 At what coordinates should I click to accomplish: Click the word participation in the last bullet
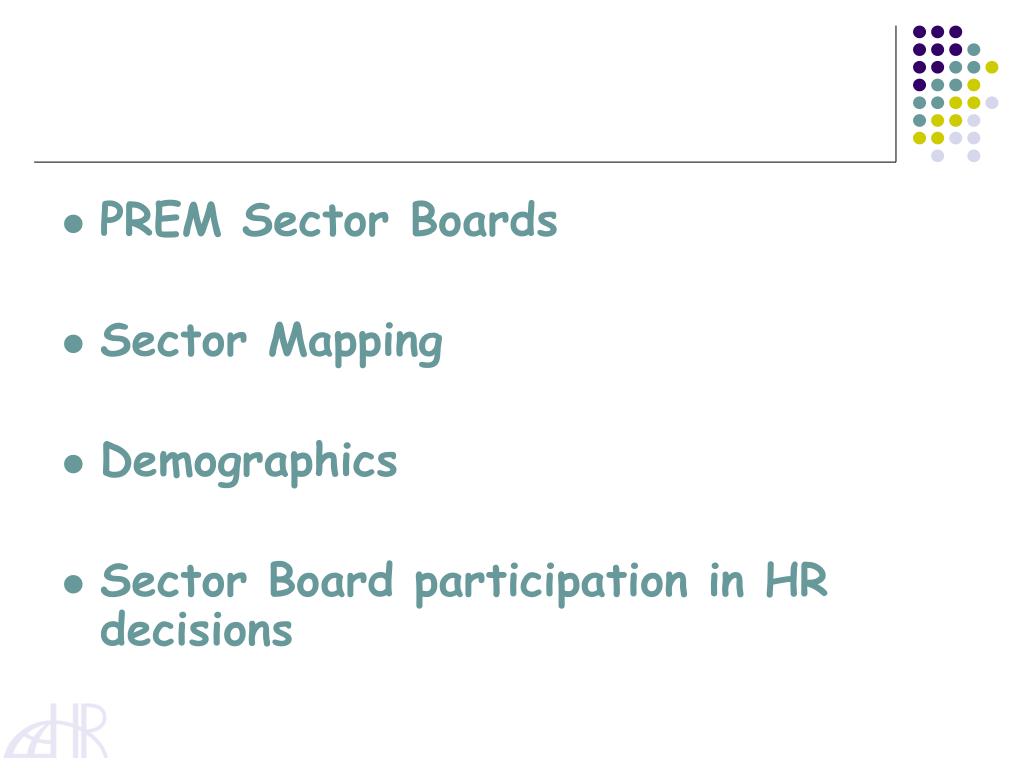[x=552, y=582]
